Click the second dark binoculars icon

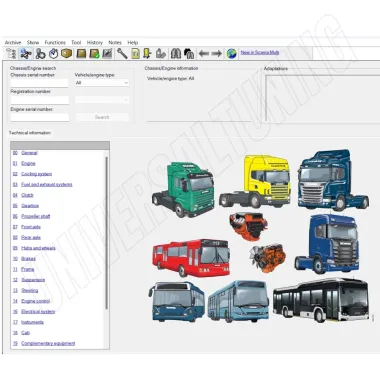(x=189, y=53)
